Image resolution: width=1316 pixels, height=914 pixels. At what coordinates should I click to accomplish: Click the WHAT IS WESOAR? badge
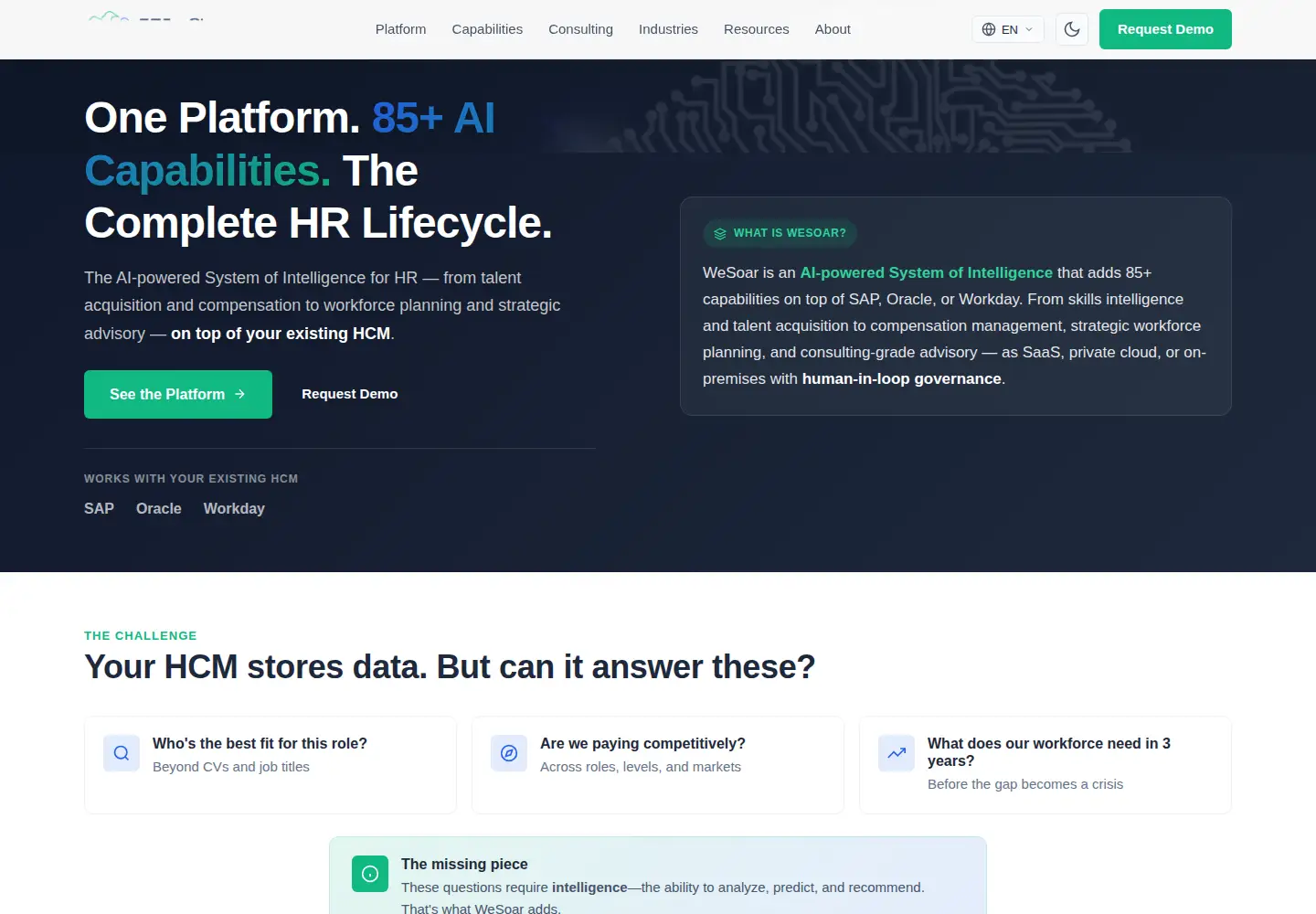pos(780,233)
